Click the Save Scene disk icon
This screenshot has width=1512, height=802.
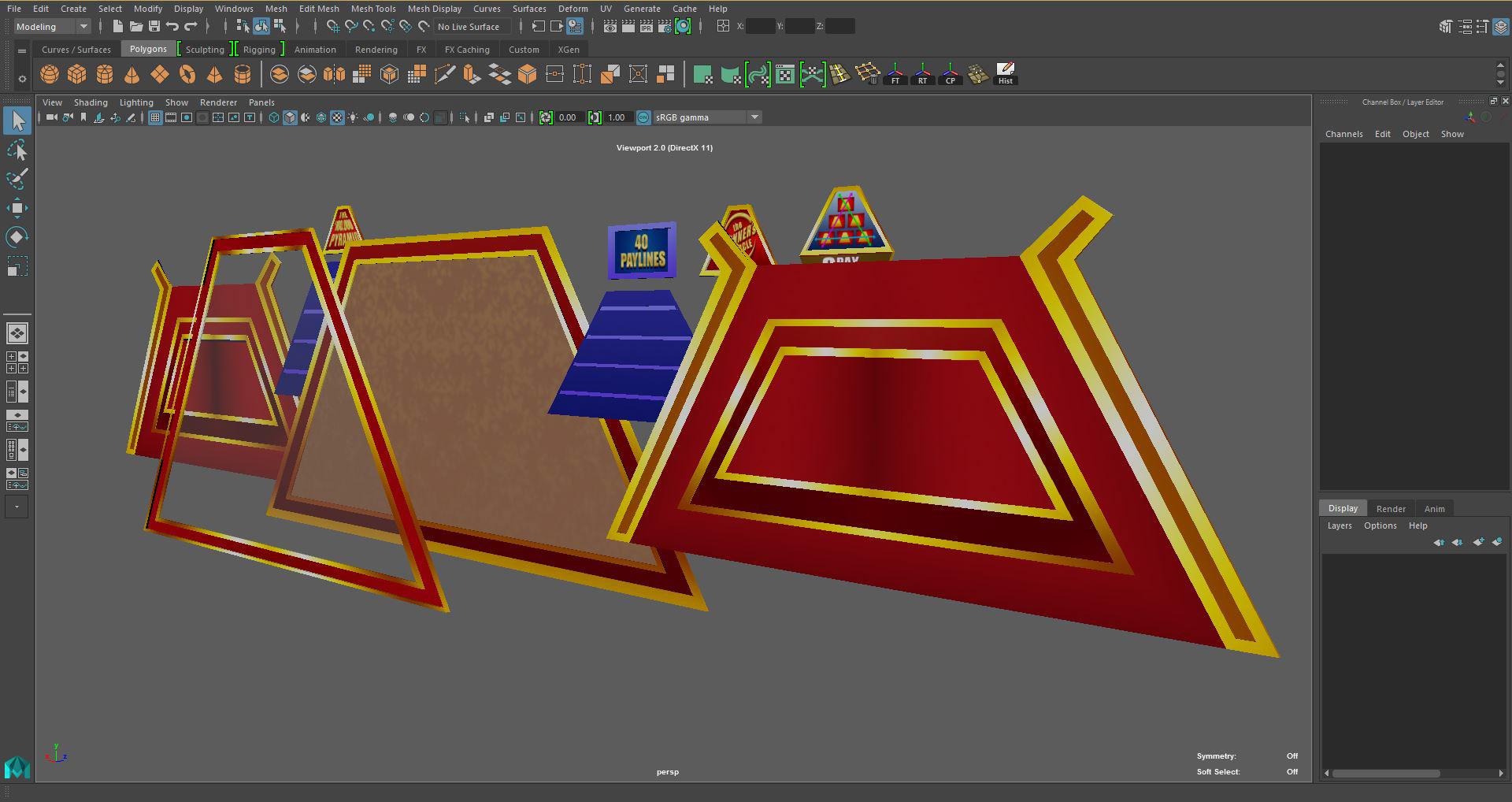(154, 26)
